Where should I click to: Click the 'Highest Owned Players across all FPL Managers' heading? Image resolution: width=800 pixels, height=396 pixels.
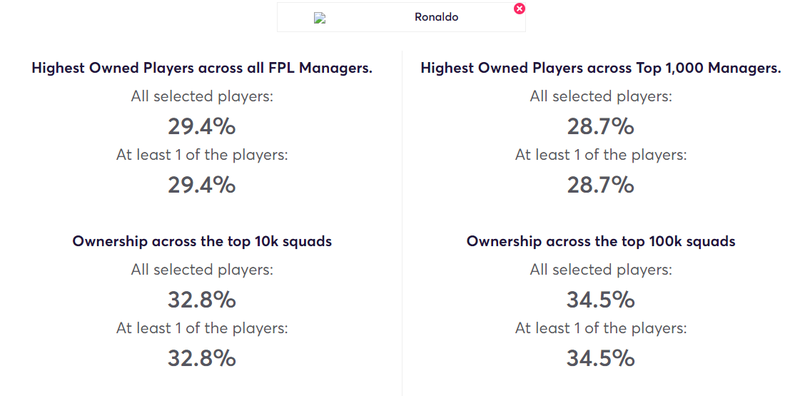pos(202,68)
